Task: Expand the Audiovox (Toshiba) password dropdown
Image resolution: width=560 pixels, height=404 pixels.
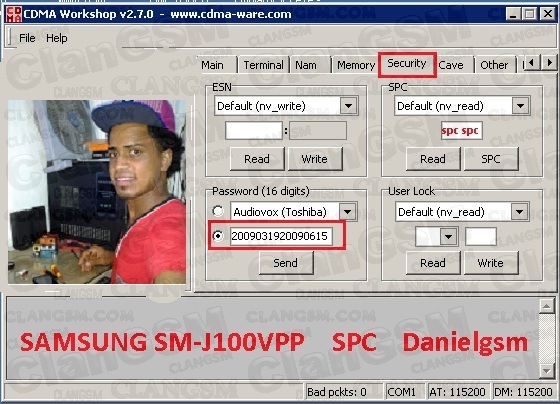Action: click(x=348, y=212)
